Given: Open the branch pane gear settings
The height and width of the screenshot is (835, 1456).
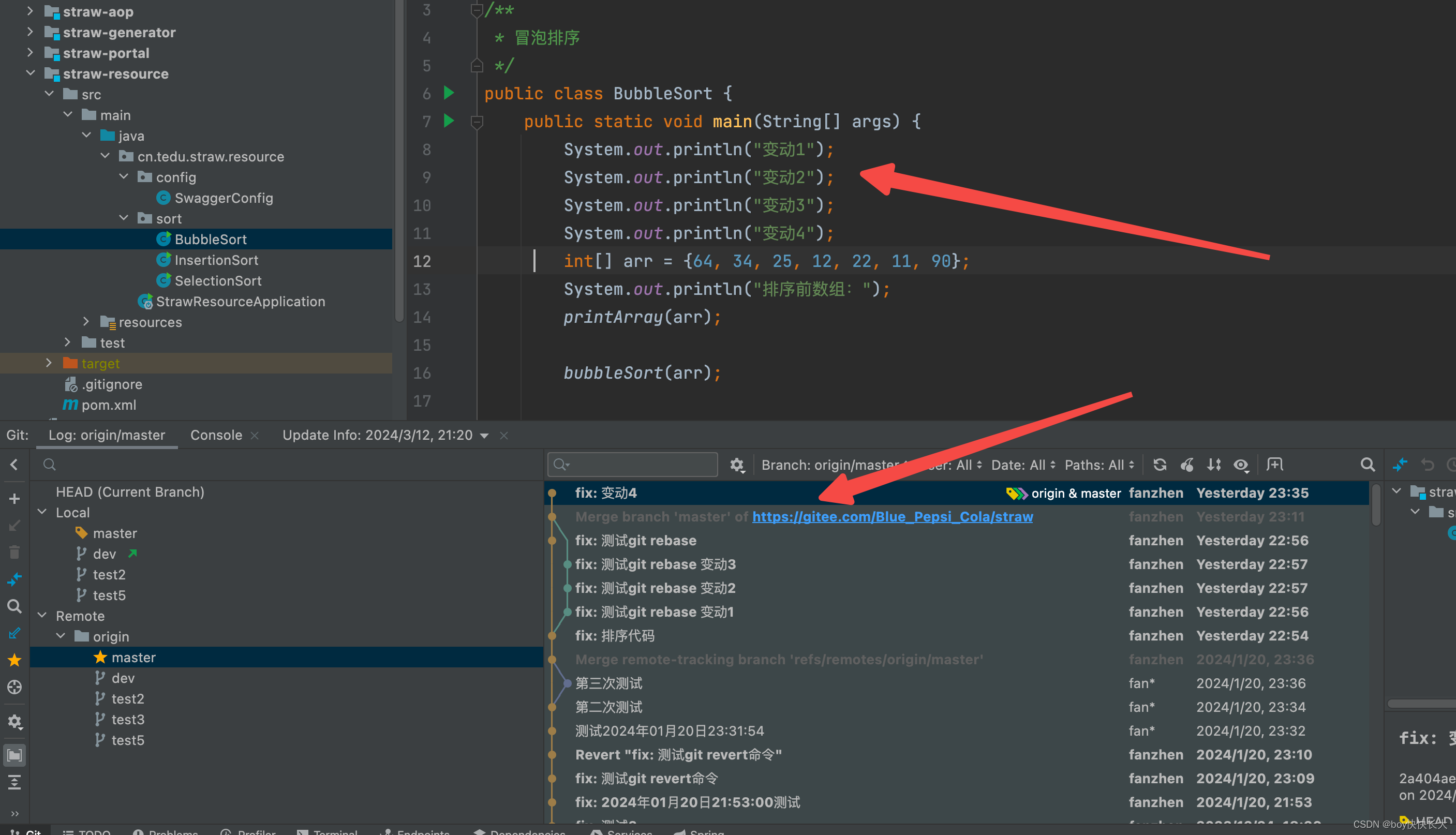Looking at the screenshot, I should pos(14,722).
